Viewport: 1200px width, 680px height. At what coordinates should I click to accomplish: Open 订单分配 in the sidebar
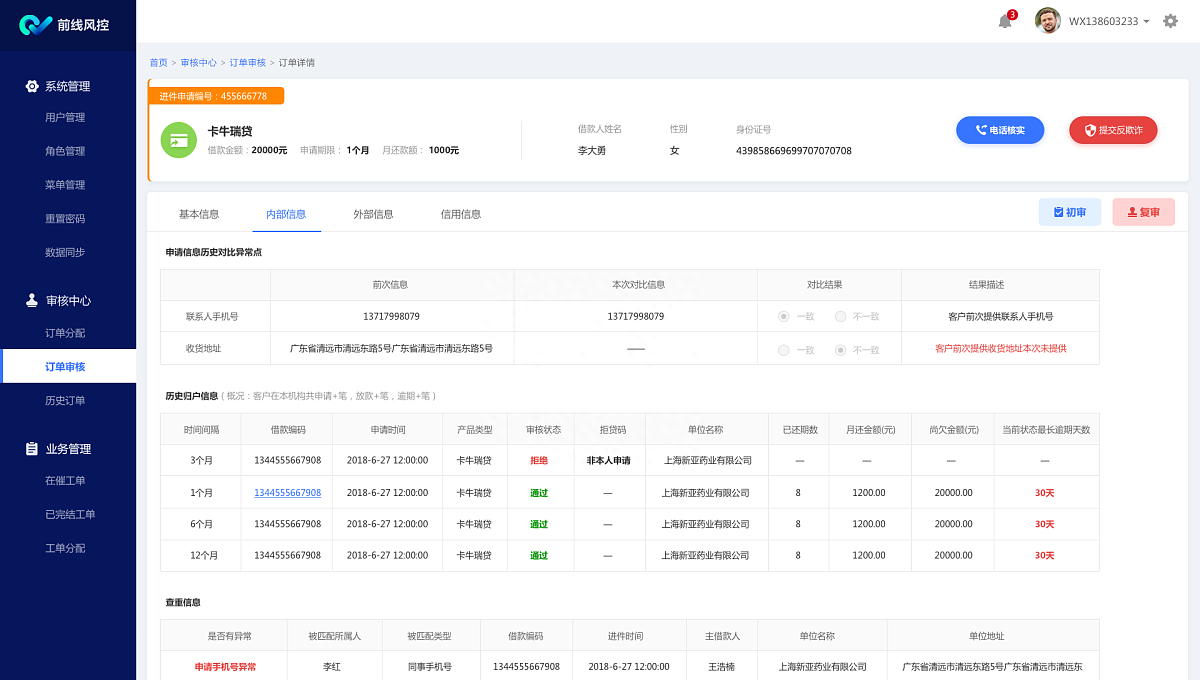(65, 333)
